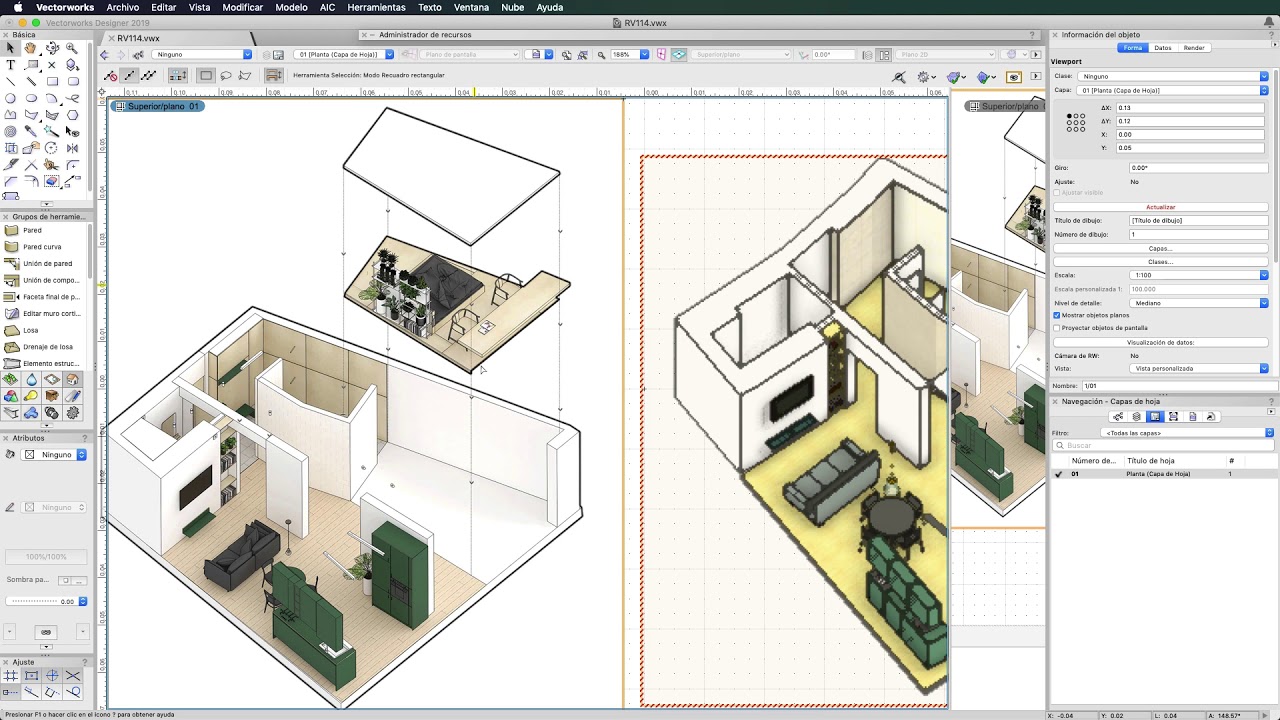
Task: Open the Nivel de detalle dropdown
Action: pos(1200,303)
